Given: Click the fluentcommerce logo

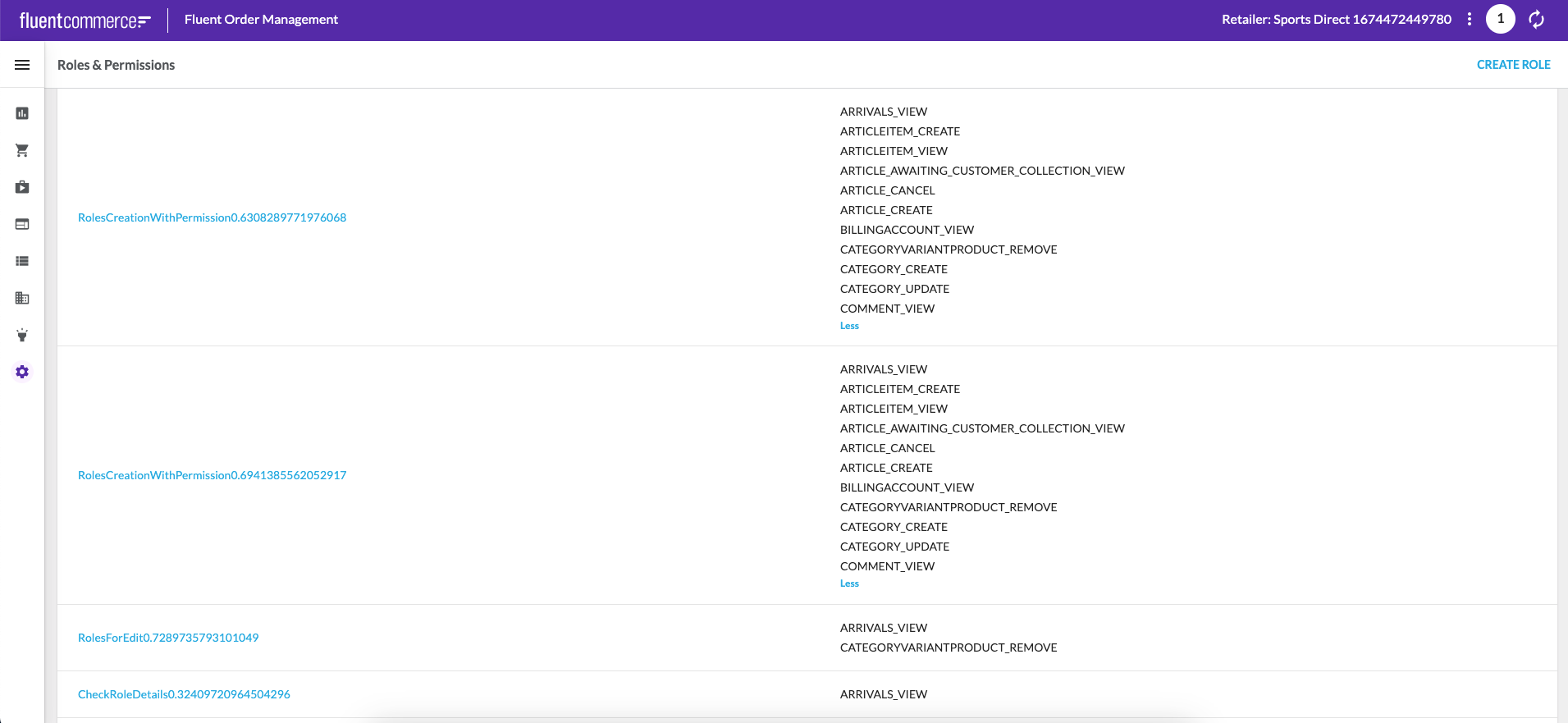Looking at the screenshot, I should click(85, 21).
